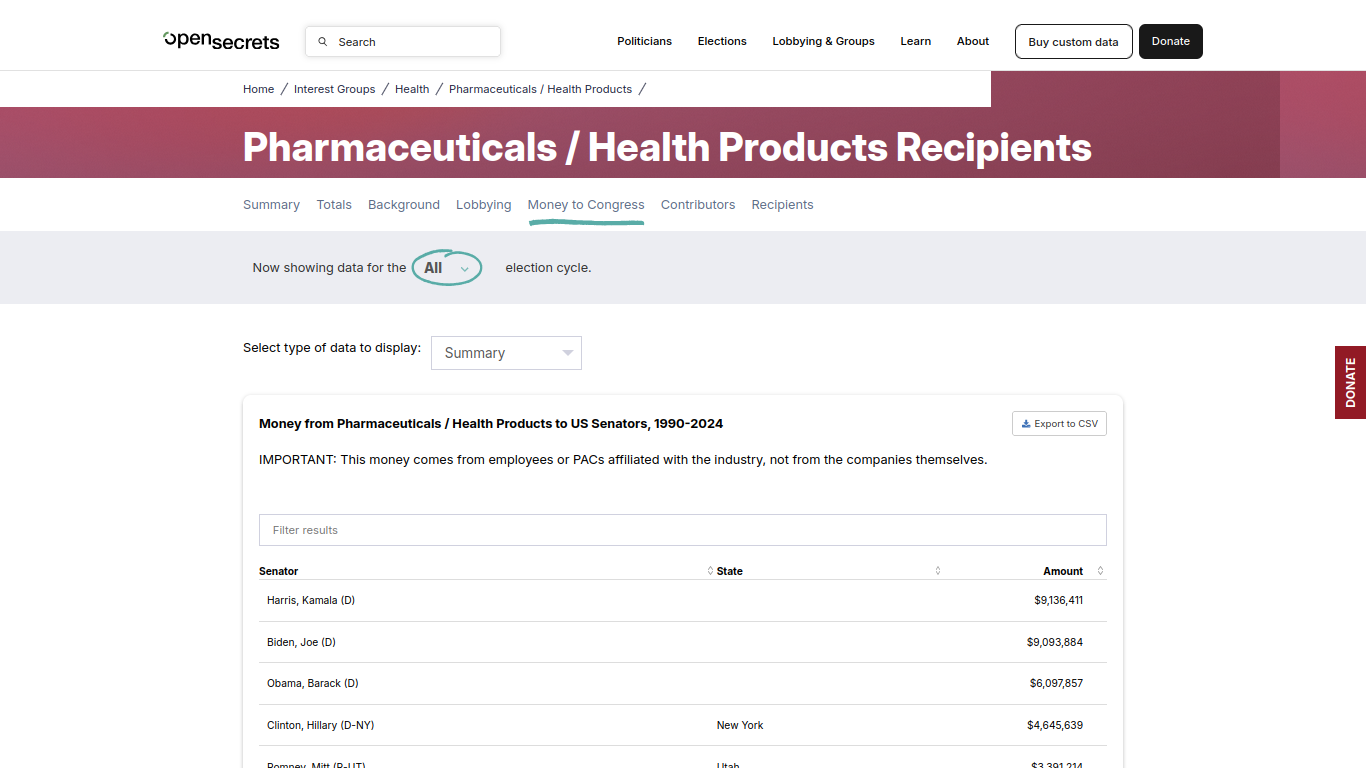Open the All election cycle dropdown
Viewport: 1366px width, 768px height.
point(447,268)
